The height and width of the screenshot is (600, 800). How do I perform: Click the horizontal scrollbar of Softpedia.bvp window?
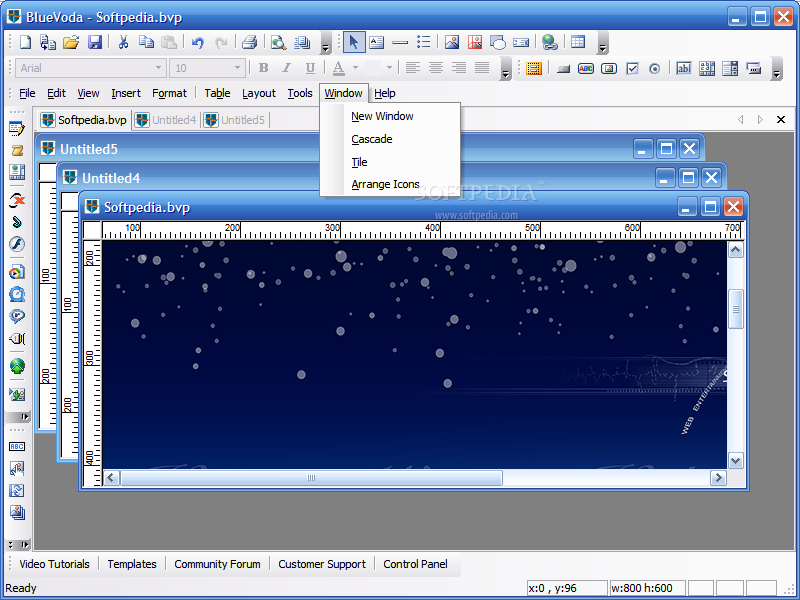point(311,478)
